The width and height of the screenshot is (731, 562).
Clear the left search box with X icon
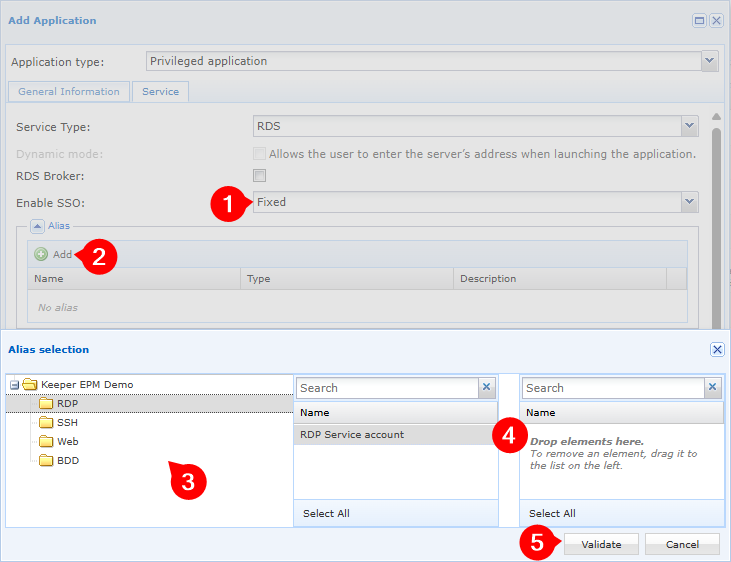click(486, 387)
